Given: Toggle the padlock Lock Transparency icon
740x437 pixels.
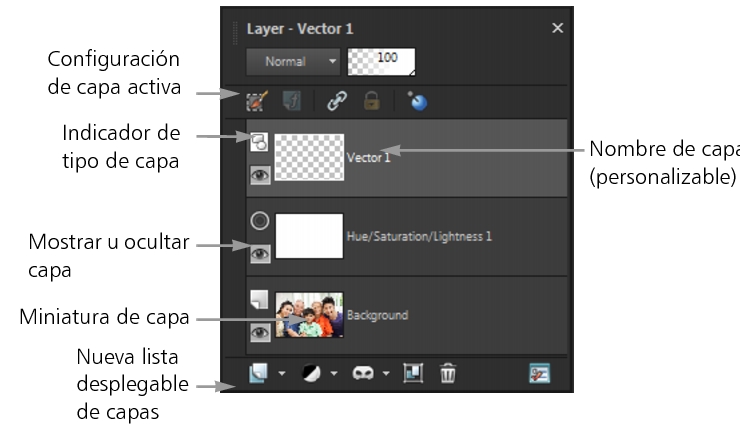Looking at the screenshot, I should click(x=375, y=100).
